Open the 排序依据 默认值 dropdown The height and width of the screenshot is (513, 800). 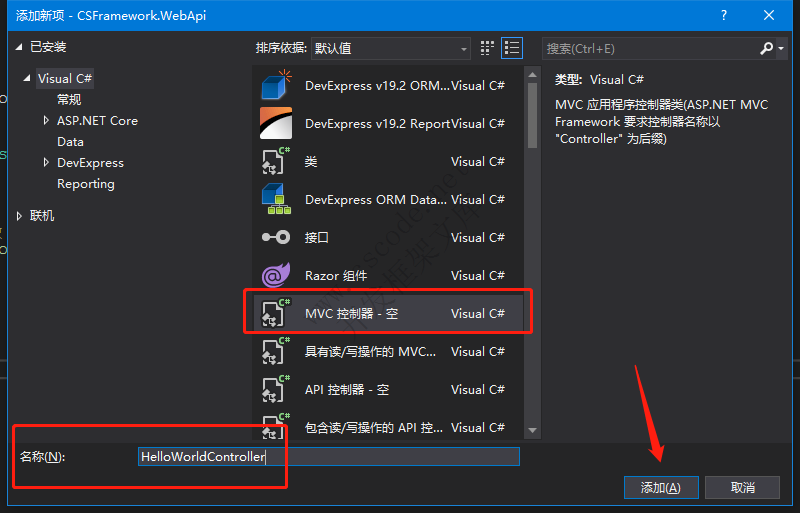390,48
